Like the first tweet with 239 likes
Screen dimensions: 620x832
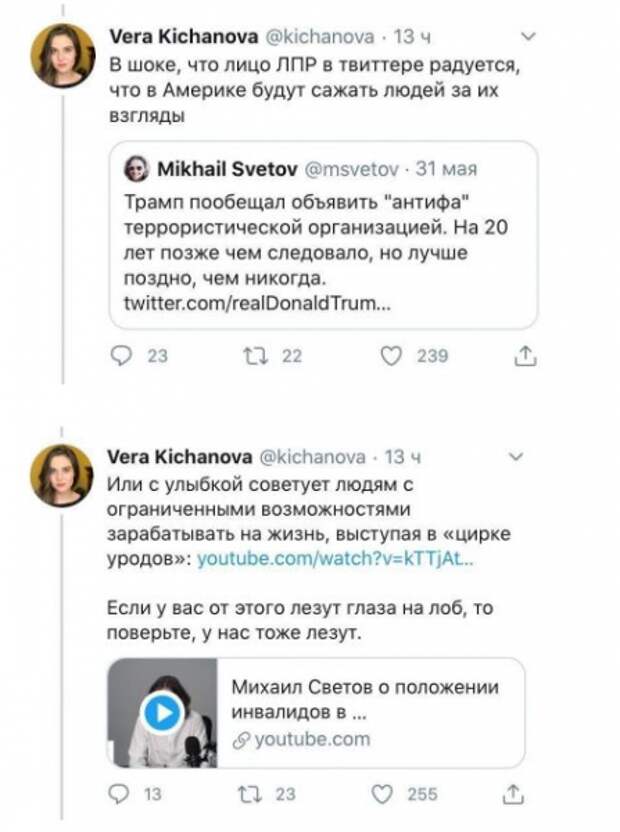(391, 356)
